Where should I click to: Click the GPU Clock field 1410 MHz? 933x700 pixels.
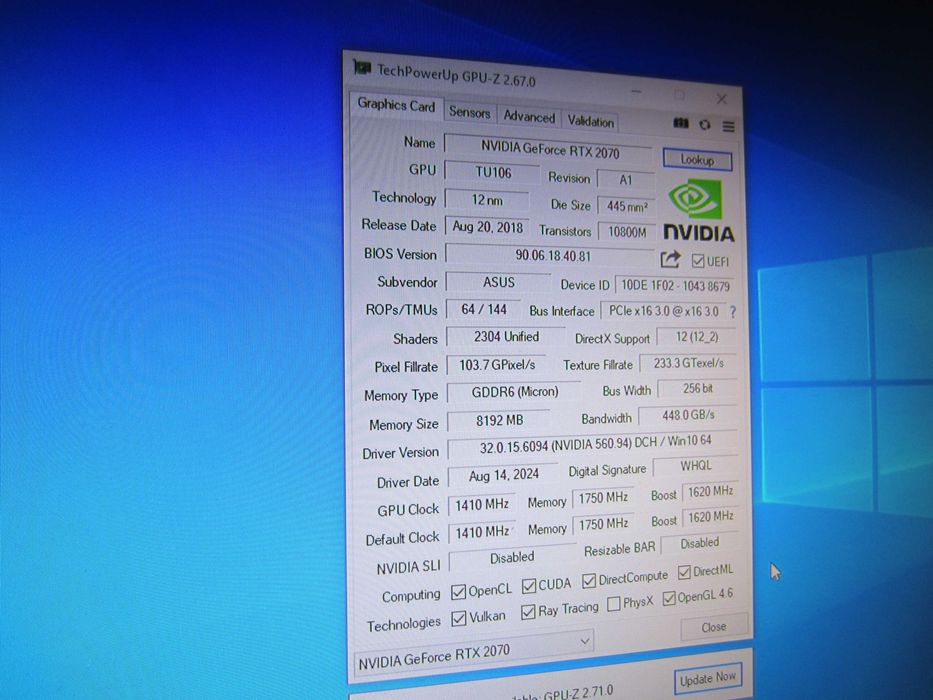pyautogui.click(x=481, y=505)
